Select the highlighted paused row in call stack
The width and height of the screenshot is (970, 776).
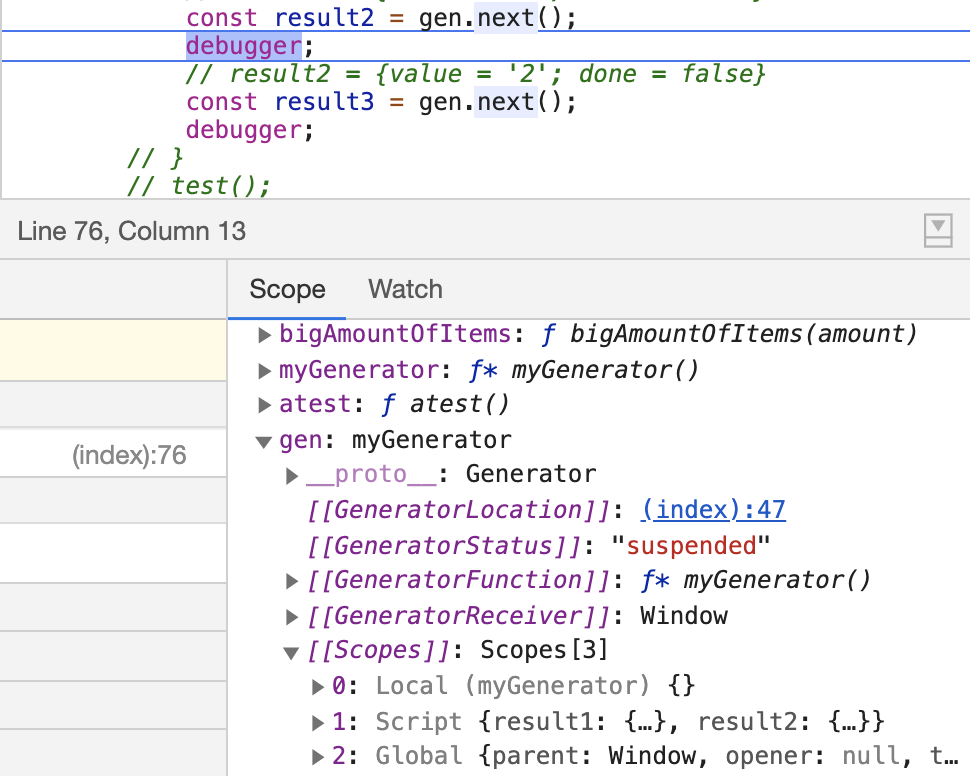[113, 350]
